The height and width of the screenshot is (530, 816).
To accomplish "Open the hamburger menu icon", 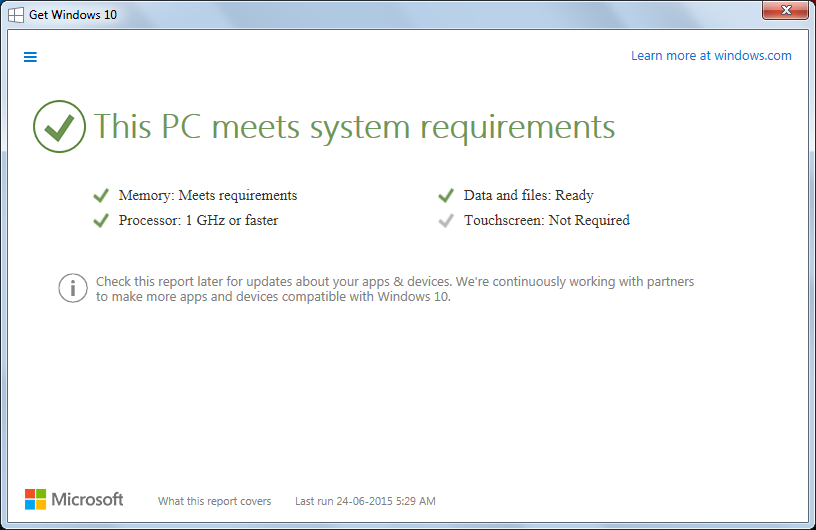I will pyautogui.click(x=30, y=57).
